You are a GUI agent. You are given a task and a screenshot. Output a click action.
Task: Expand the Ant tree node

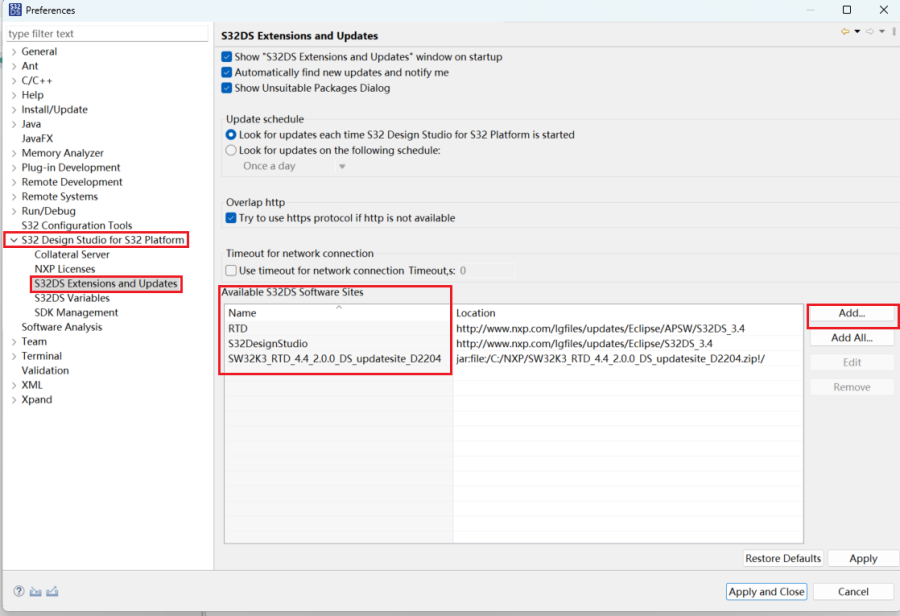pos(14,66)
